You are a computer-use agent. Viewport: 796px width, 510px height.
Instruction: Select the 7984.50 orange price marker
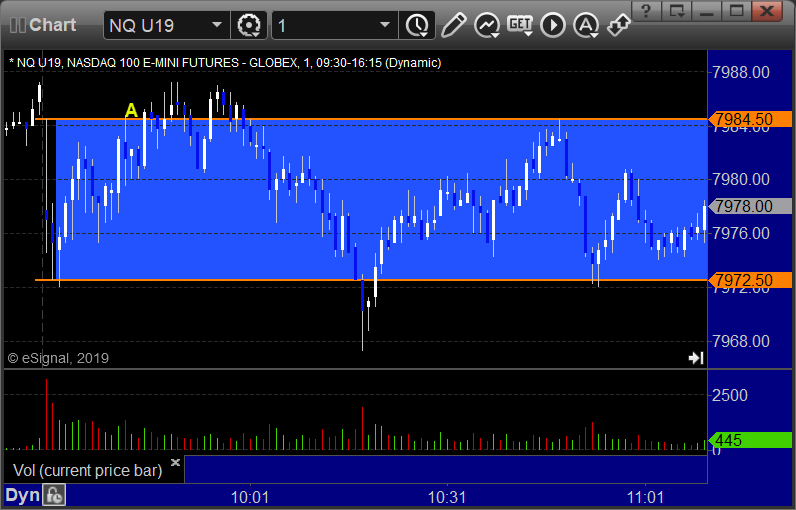click(x=750, y=119)
